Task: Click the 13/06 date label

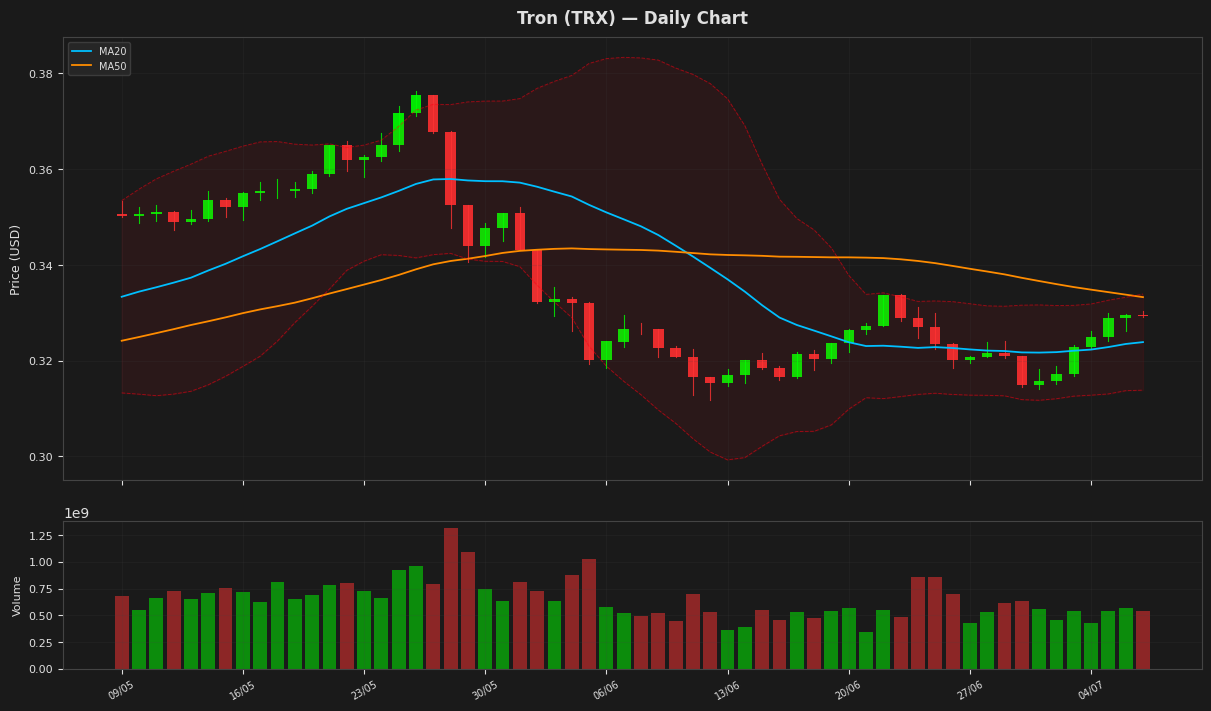Action: [726, 690]
